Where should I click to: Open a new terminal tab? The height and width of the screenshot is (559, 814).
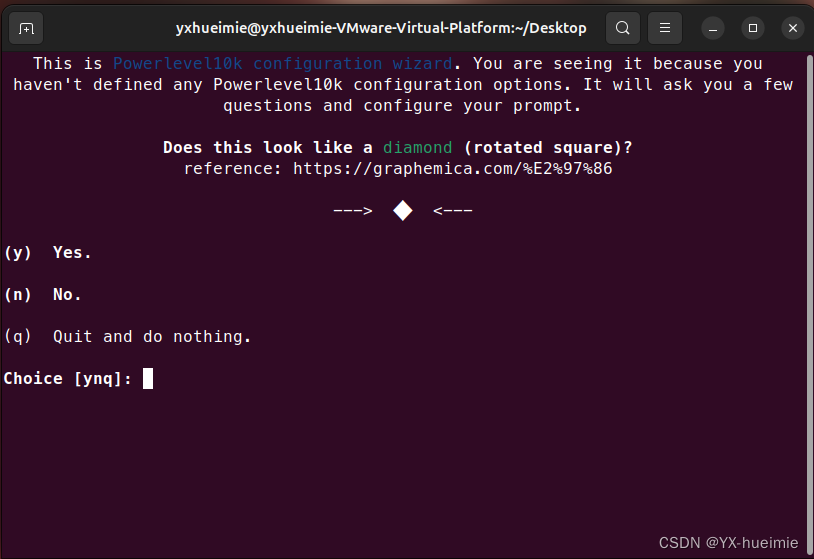coord(26,28)
